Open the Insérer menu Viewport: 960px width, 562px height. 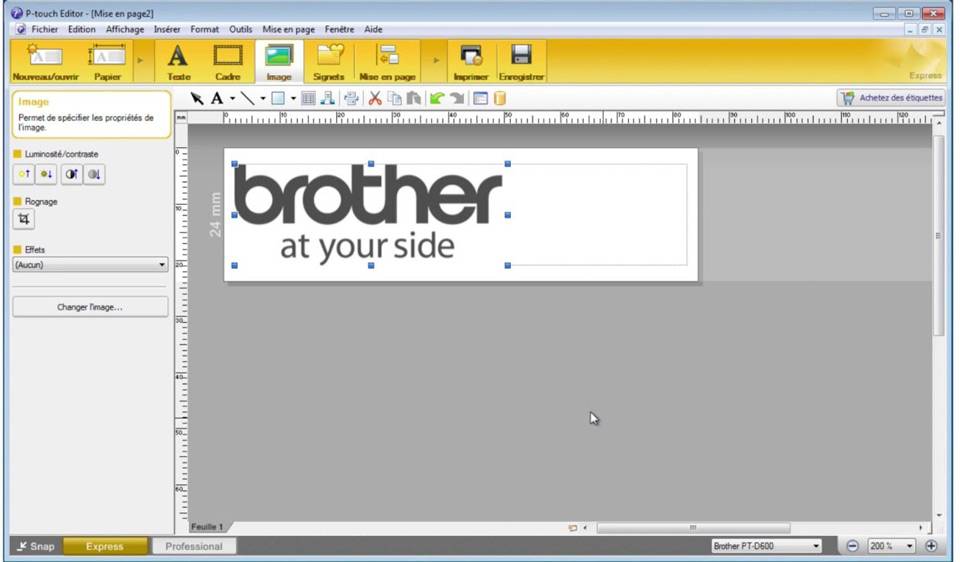coord(167,29)
